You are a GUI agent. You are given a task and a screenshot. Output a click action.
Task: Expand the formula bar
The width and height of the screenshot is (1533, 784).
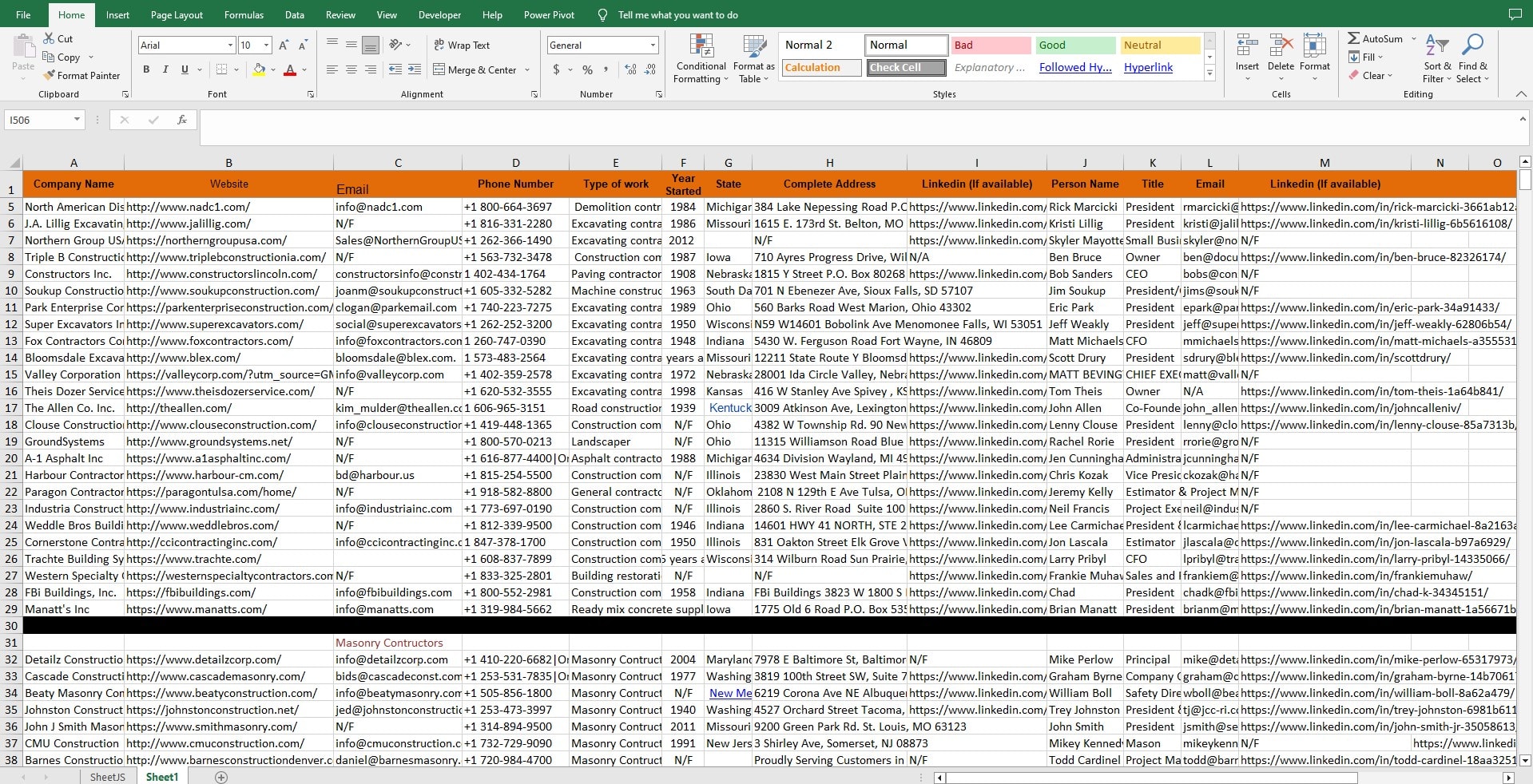click(x=1523, y=119)
